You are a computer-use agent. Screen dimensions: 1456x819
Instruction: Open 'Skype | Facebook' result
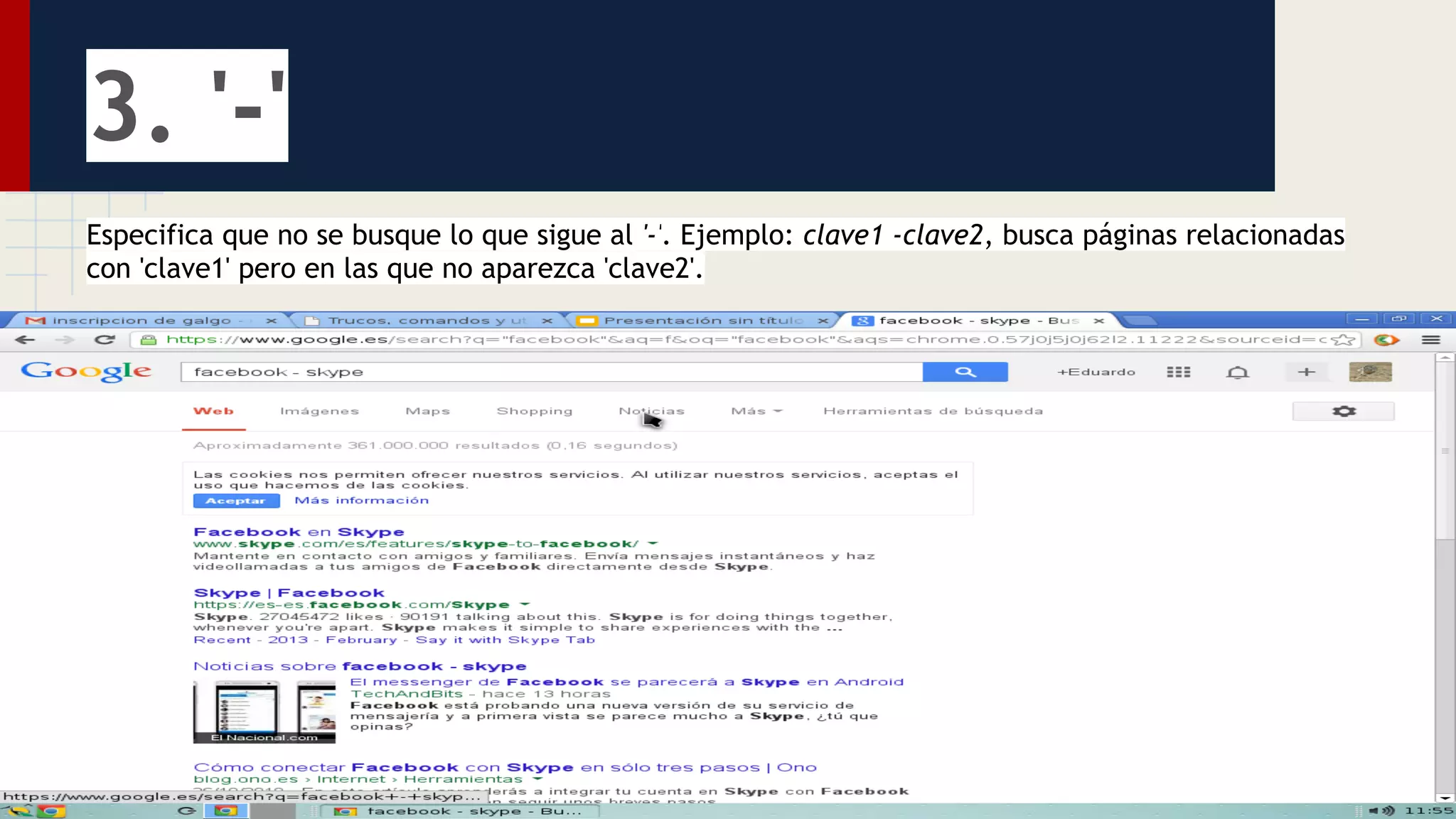(289, 593)
